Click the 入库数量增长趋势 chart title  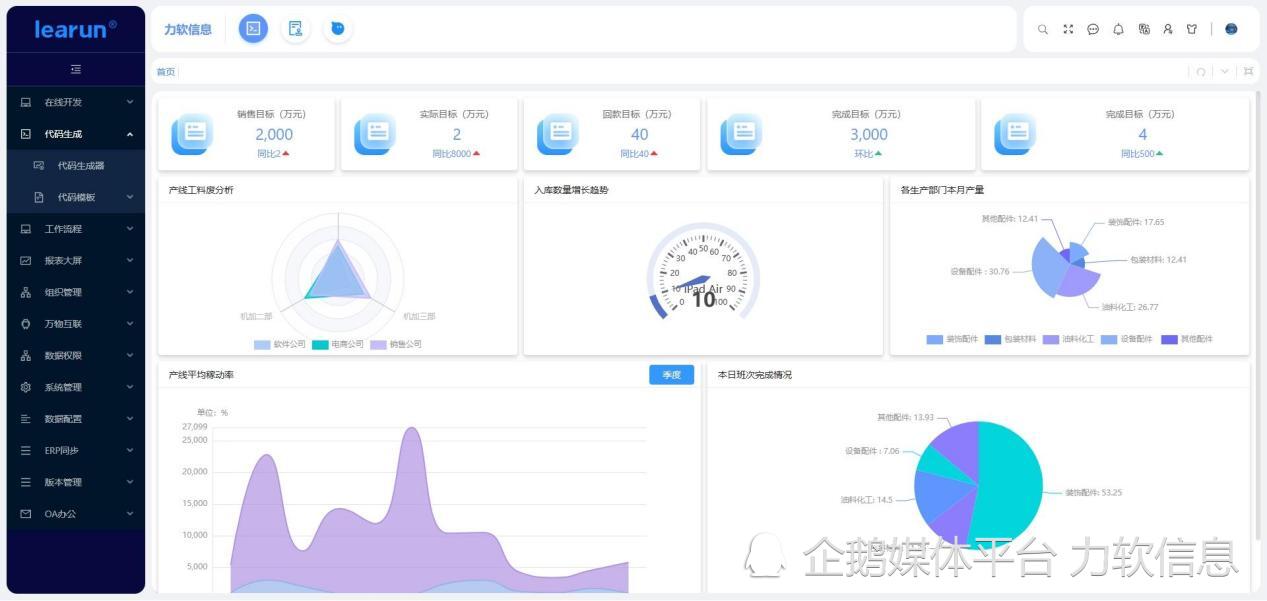[571, 190]
